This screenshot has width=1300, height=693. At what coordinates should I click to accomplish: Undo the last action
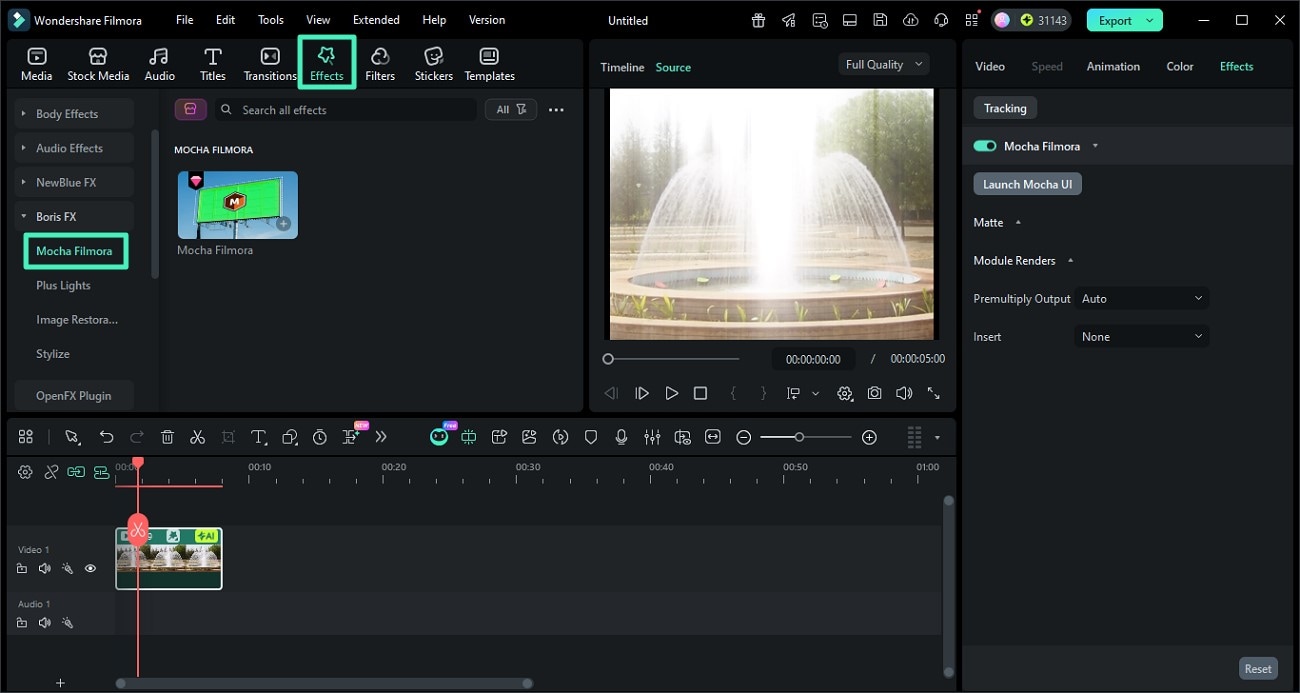point(107,436)
